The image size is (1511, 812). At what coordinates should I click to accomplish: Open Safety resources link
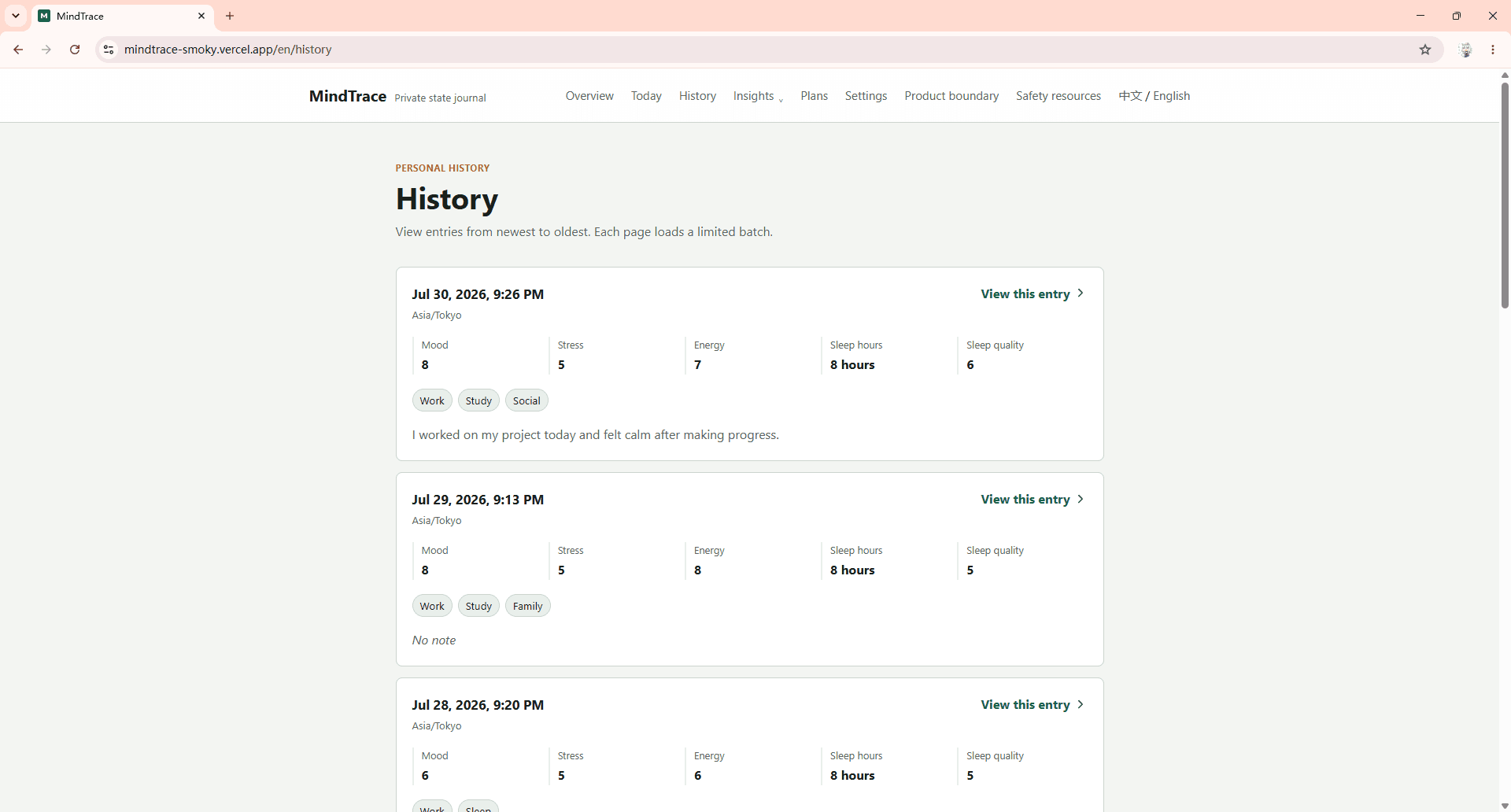click(x=1058, y=96)
